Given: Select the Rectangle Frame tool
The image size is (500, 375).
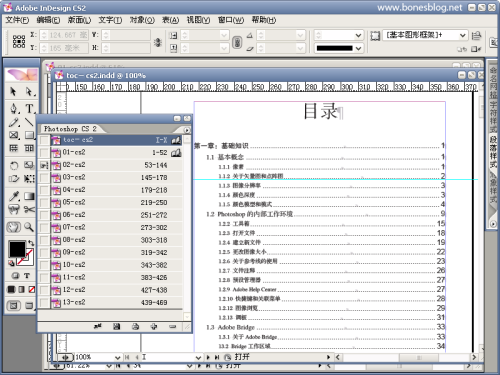Looking at the screenshot, I should [x=13, y=135].
